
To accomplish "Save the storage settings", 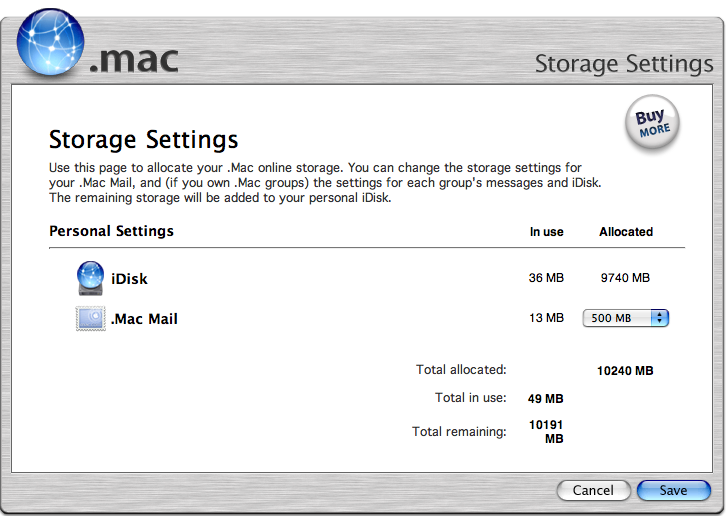I will click(673, 491).
